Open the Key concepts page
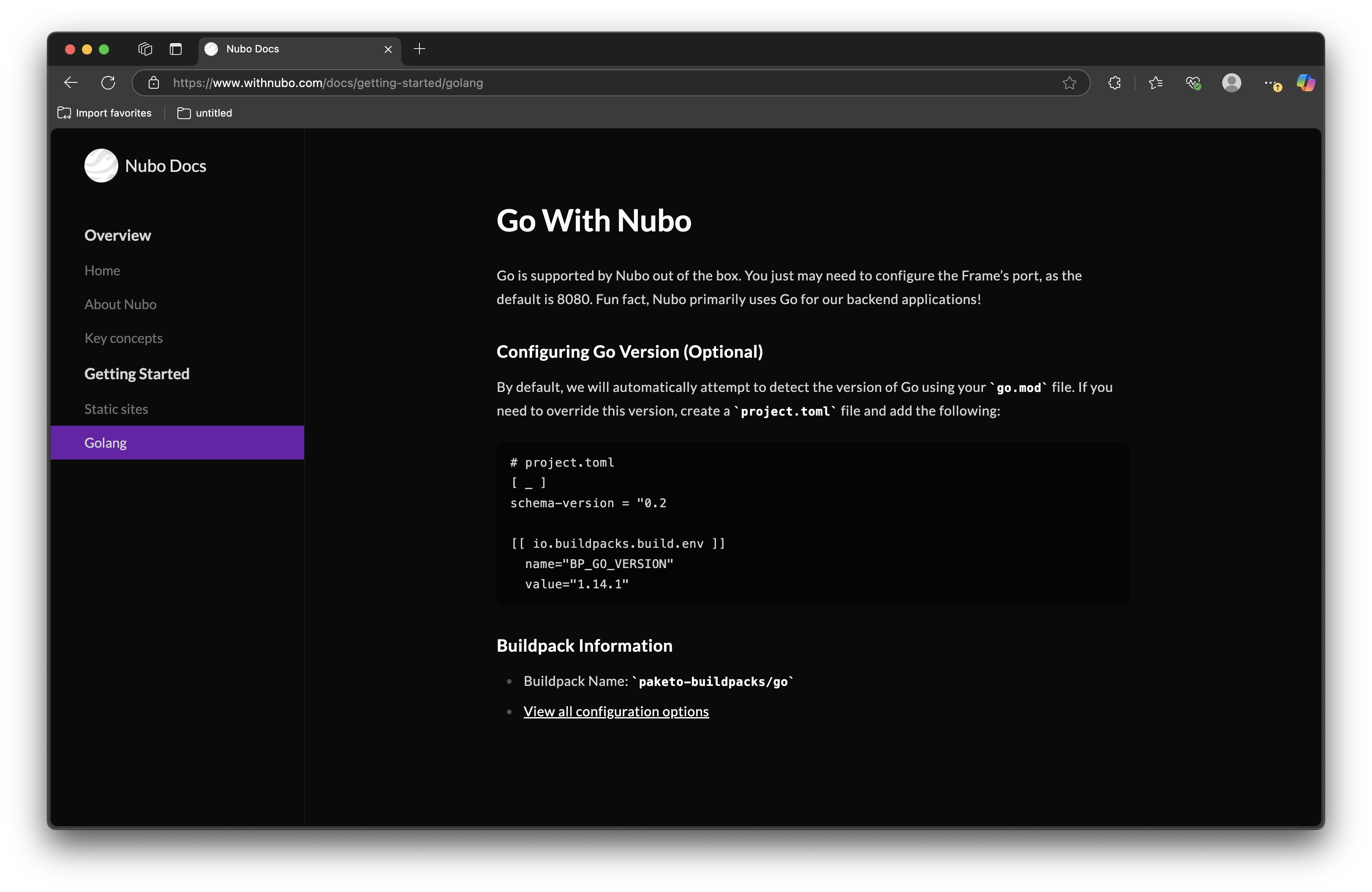This screenshot has height=892, width=1372. [123, 338]
